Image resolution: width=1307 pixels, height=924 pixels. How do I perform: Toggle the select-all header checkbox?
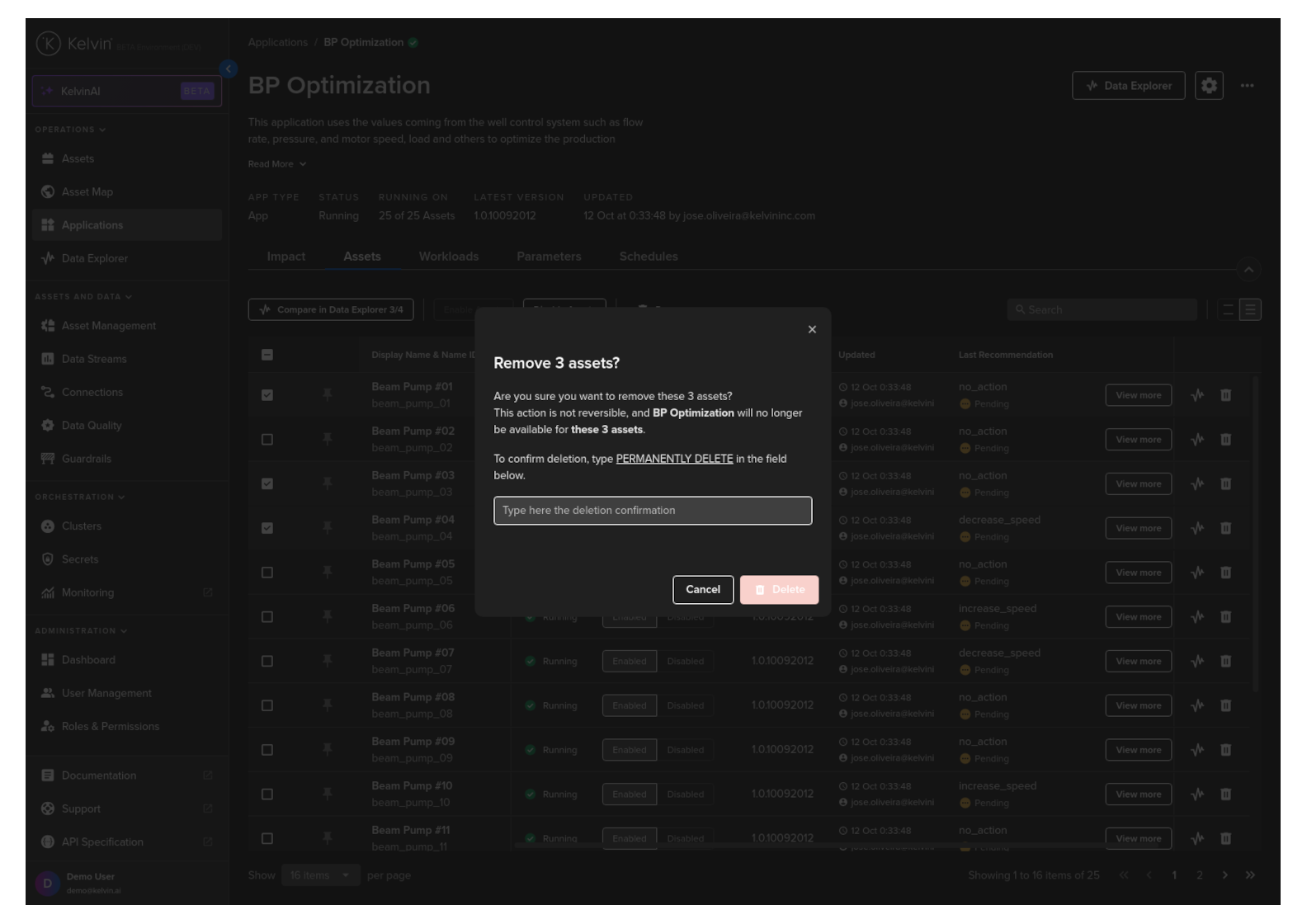point(267,355)
